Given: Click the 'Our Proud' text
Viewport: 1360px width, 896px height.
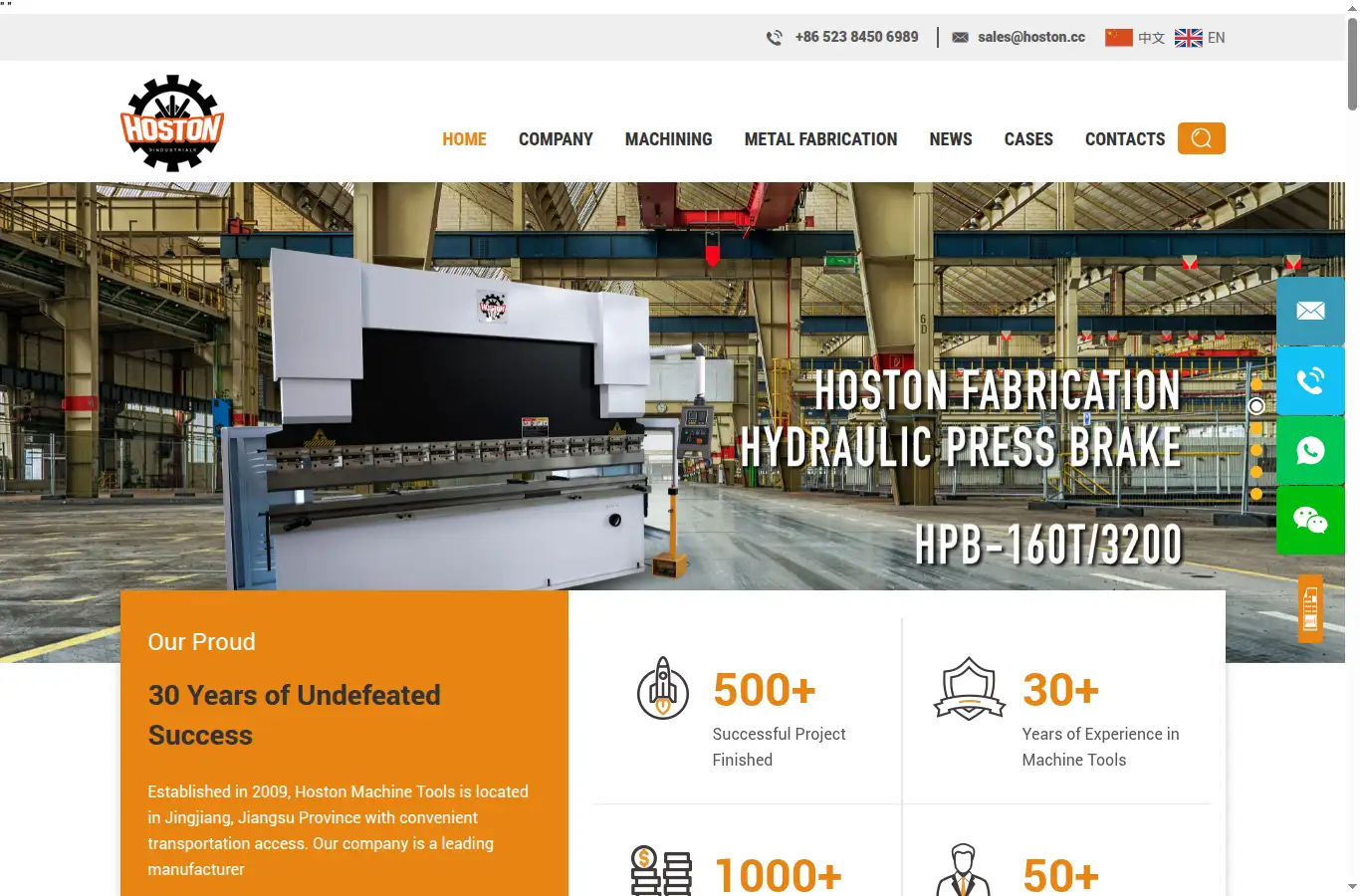Looking at the screenshot, I should [x=201, y=642].
